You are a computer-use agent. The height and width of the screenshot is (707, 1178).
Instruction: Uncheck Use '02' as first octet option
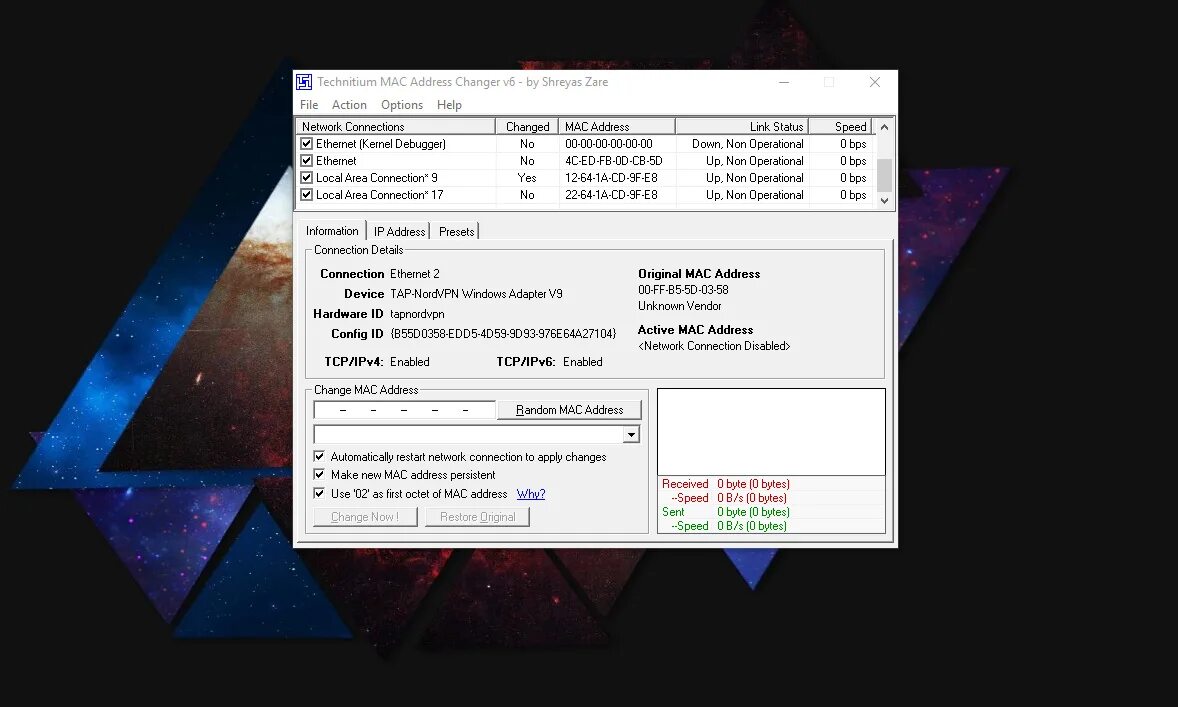click(319, 494)
